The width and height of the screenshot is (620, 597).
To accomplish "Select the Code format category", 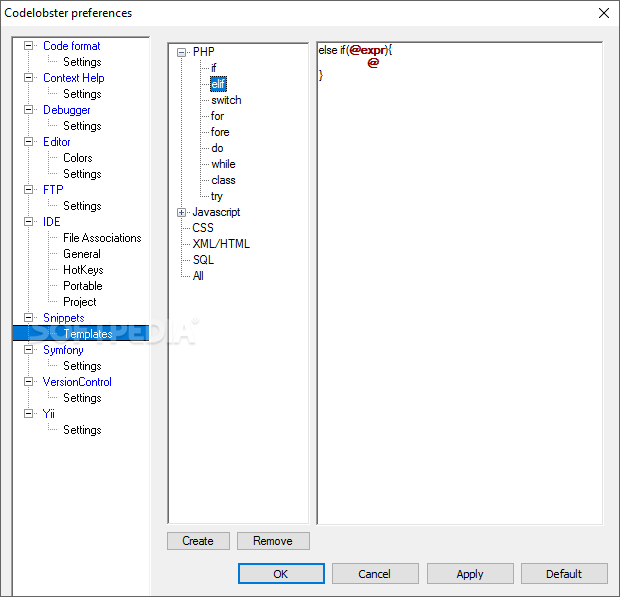I will 72,46.
